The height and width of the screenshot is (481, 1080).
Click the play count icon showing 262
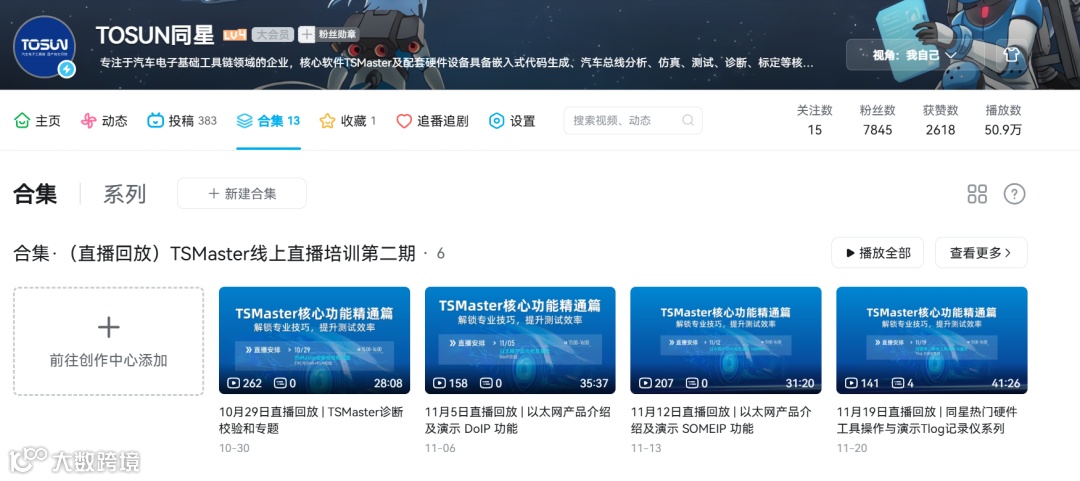pos(233,383)
